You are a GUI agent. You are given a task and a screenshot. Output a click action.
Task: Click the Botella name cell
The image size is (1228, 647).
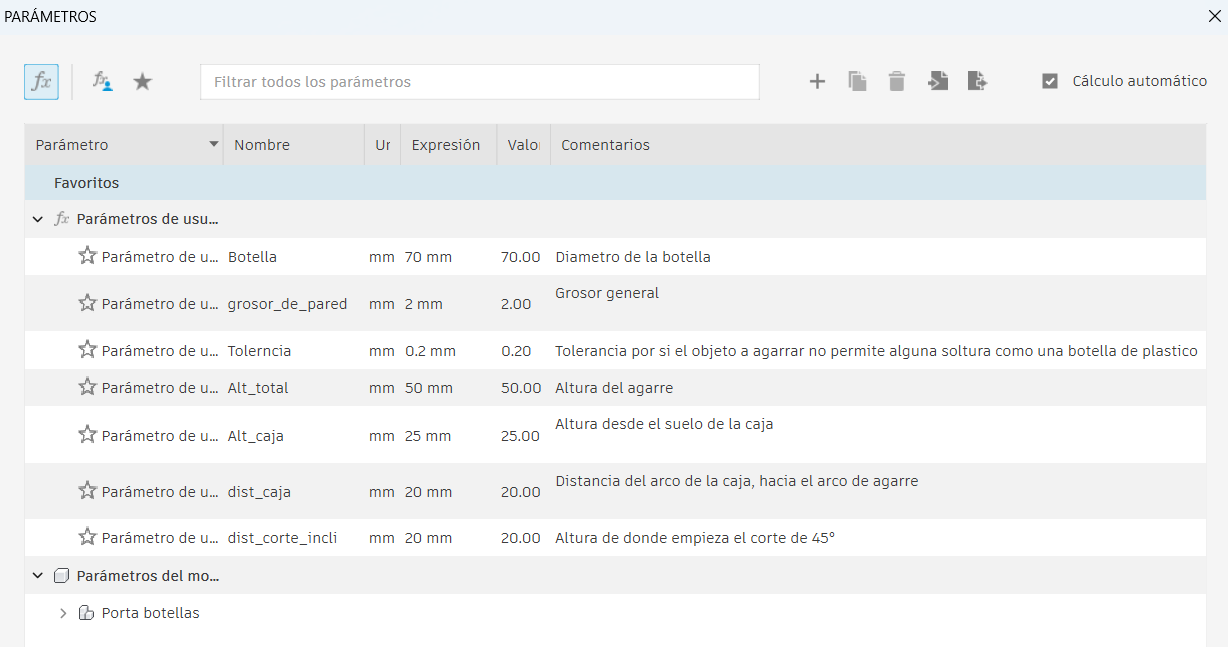(x=252, y=257)
